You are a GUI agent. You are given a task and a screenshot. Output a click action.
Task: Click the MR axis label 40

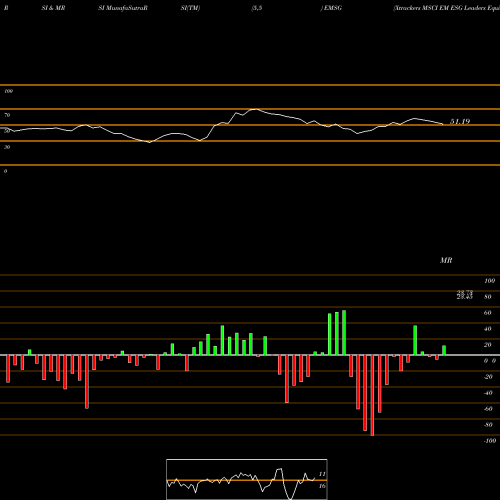pyautogui.click(x=488, y=329)
